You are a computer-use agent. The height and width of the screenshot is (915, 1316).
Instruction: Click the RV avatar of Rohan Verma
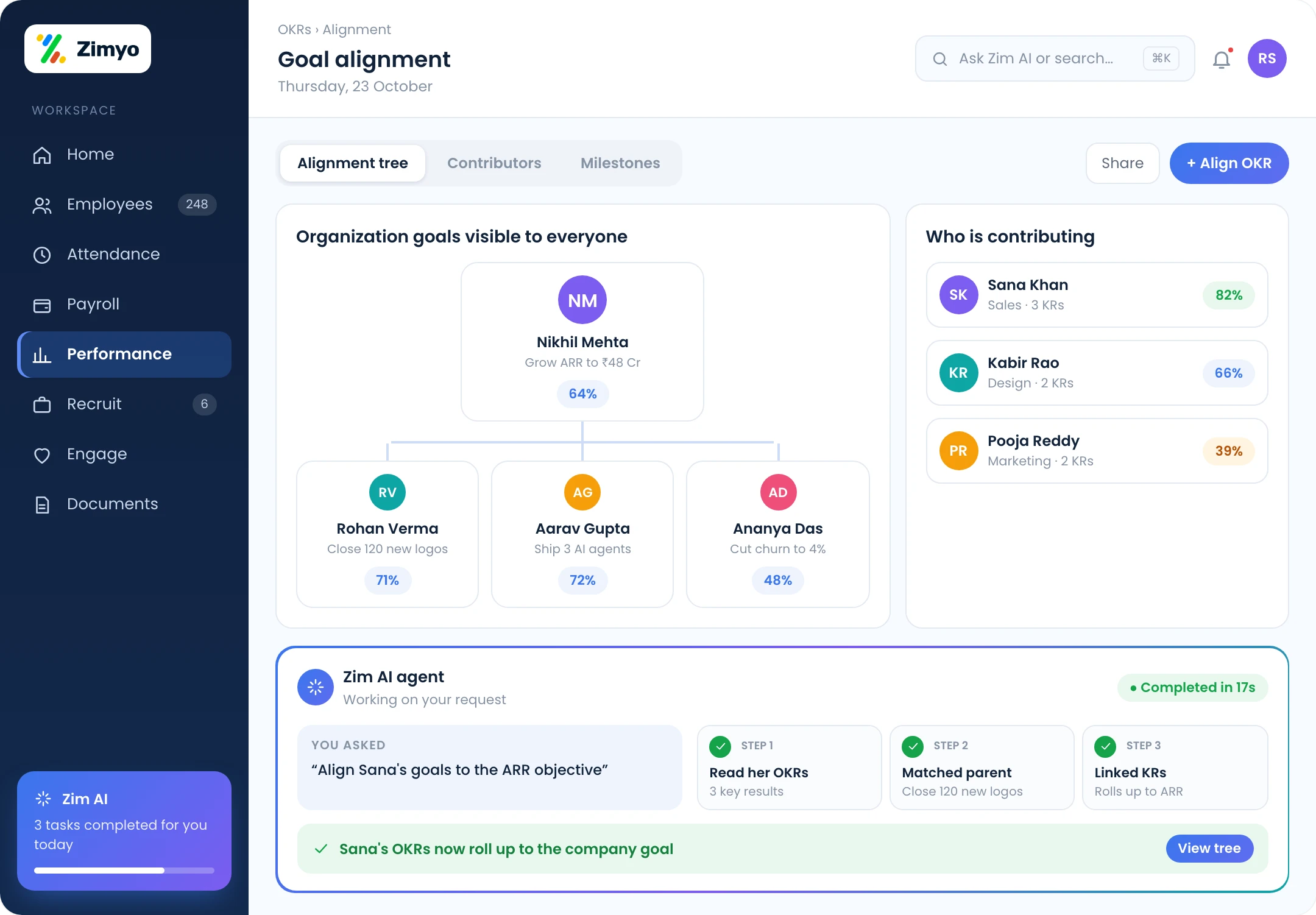(387, 492)
